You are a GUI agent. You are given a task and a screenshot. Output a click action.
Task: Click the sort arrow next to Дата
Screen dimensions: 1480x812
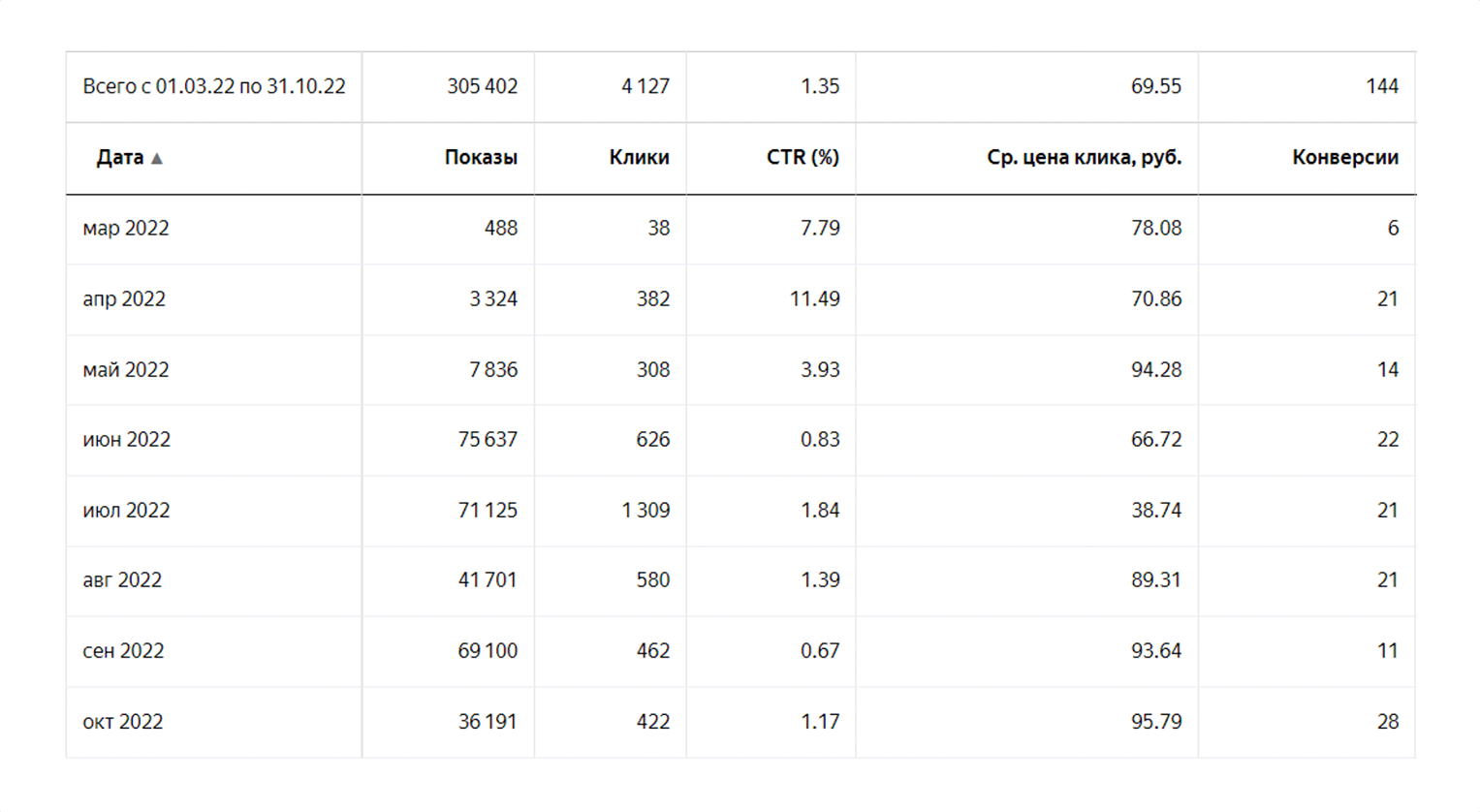pyautogui.click(x=157, y=158)
